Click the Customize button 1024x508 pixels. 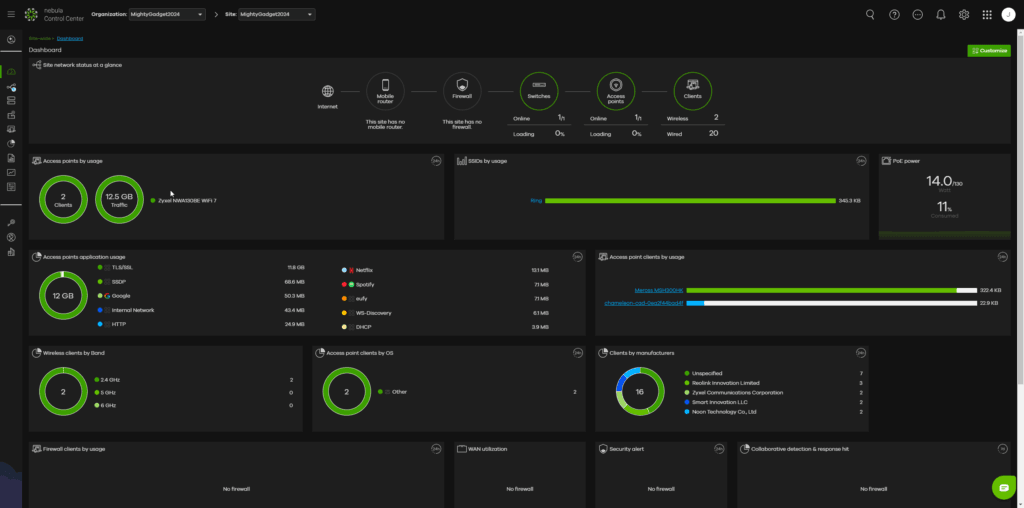pyautogui.click(x=988, y=50)
